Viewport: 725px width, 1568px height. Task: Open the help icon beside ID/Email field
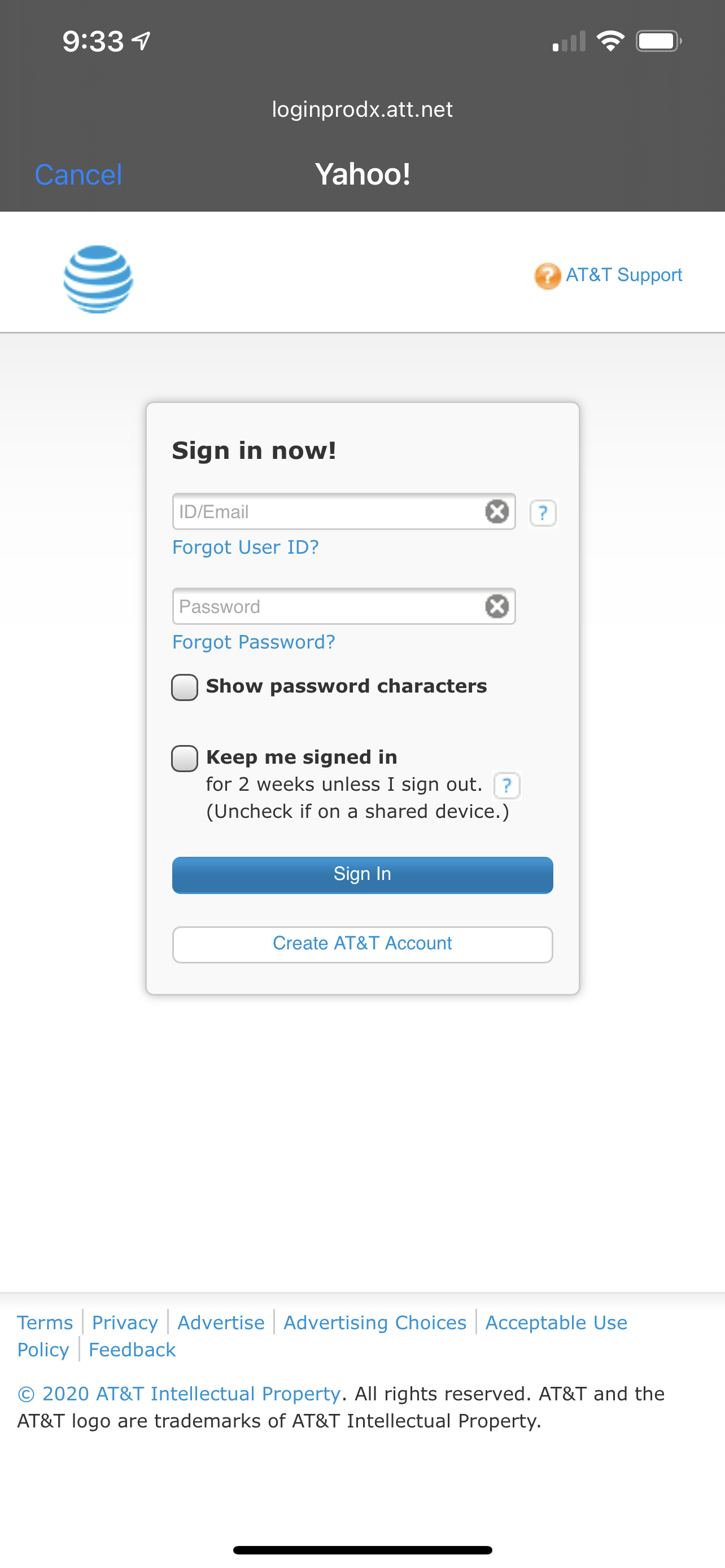(541, 513)
